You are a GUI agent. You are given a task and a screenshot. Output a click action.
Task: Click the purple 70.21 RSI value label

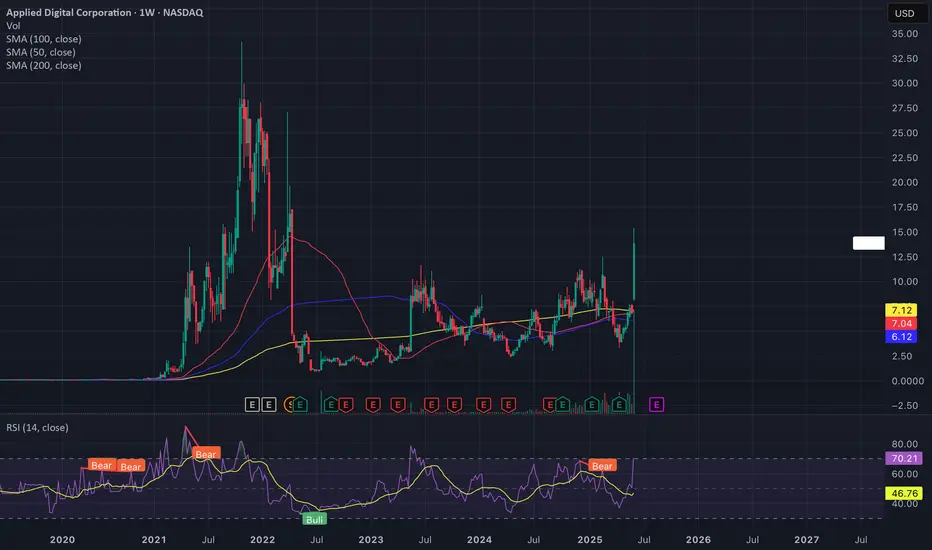(904, 458)
